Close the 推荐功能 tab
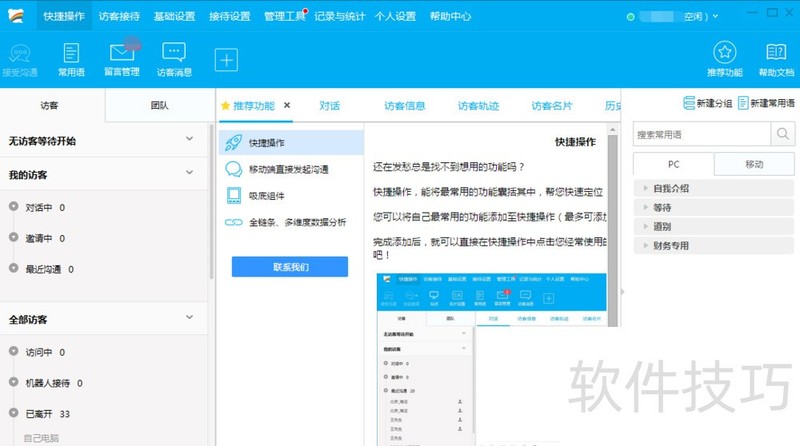This screenshot has width=800, height=446. pyautogui.click(x=287, y=105)
